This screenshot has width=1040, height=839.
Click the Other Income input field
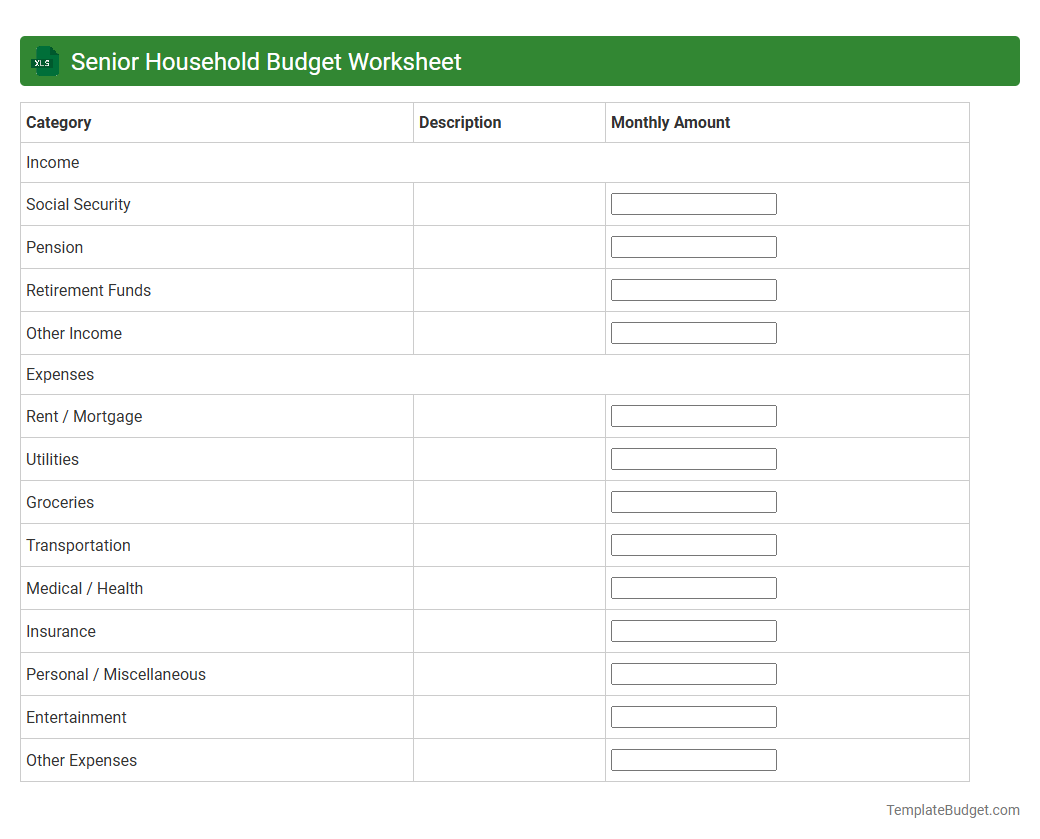pos(693,332)
